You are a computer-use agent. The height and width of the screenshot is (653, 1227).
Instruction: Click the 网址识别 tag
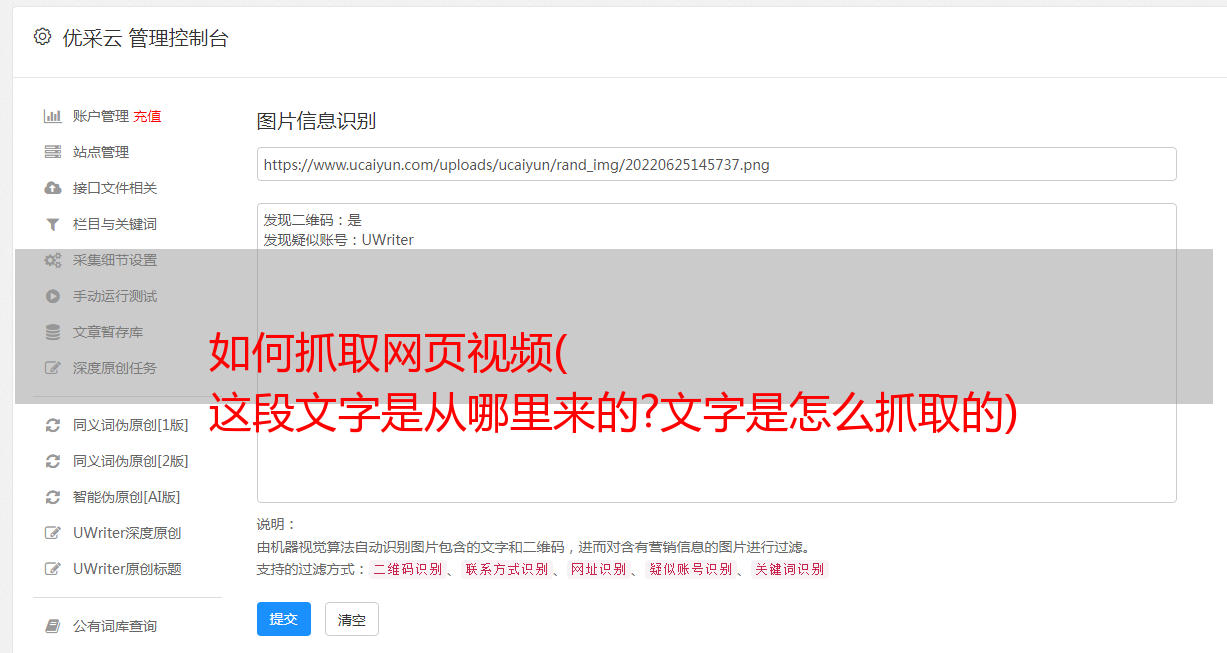(x=598, y=569)
